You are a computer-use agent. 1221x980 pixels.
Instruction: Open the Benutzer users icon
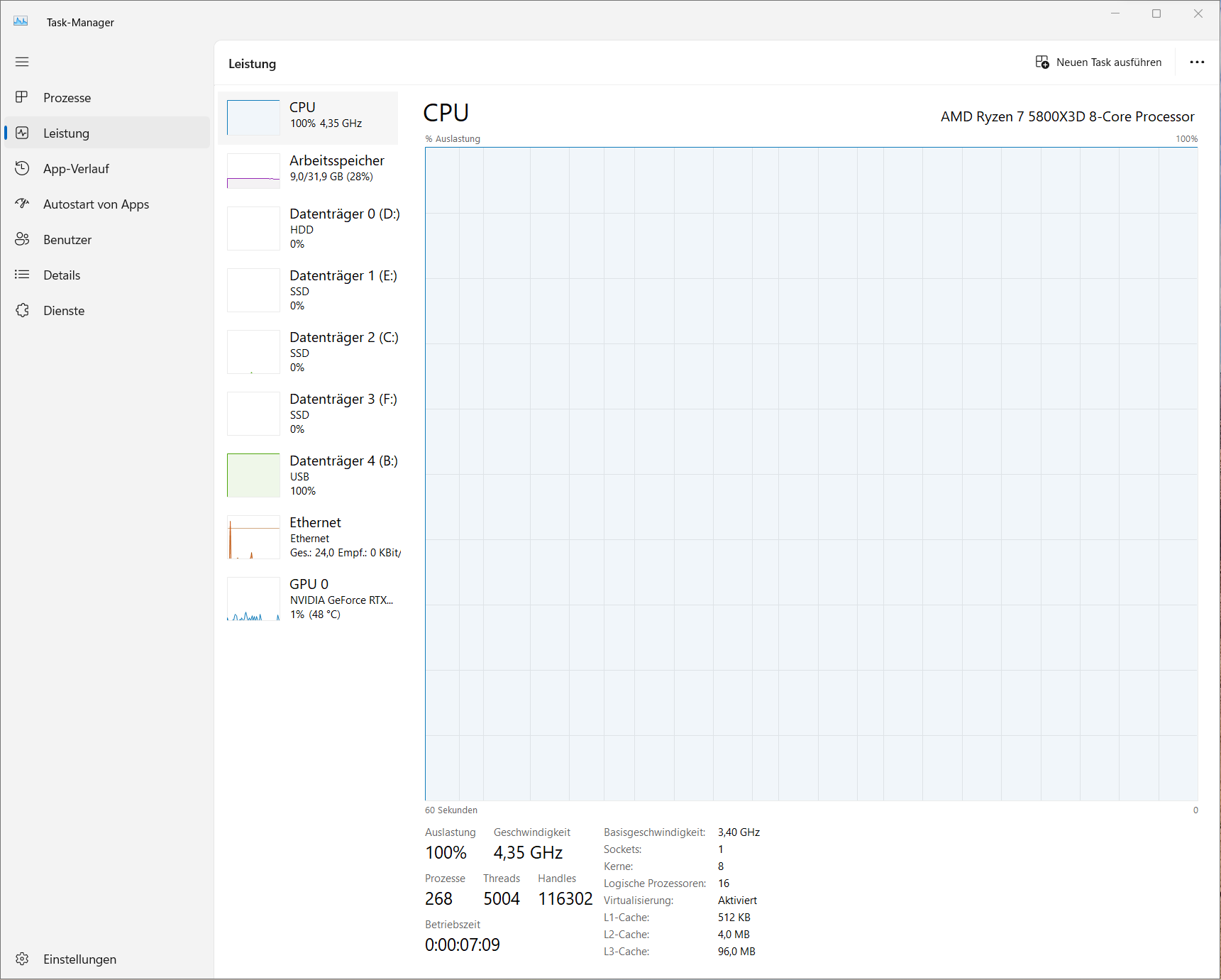[22, 239]
